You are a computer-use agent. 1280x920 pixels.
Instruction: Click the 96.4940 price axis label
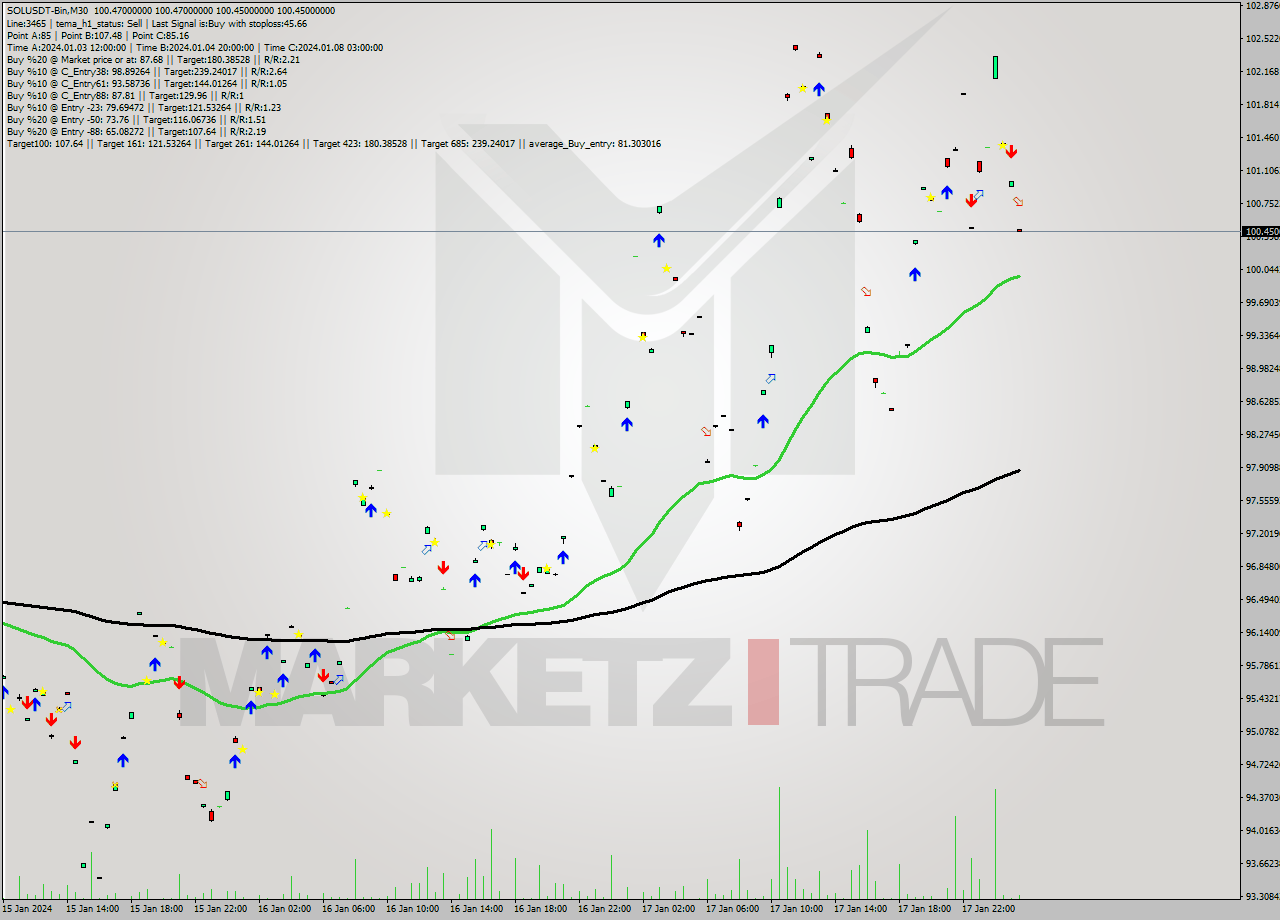point(1262,599)
